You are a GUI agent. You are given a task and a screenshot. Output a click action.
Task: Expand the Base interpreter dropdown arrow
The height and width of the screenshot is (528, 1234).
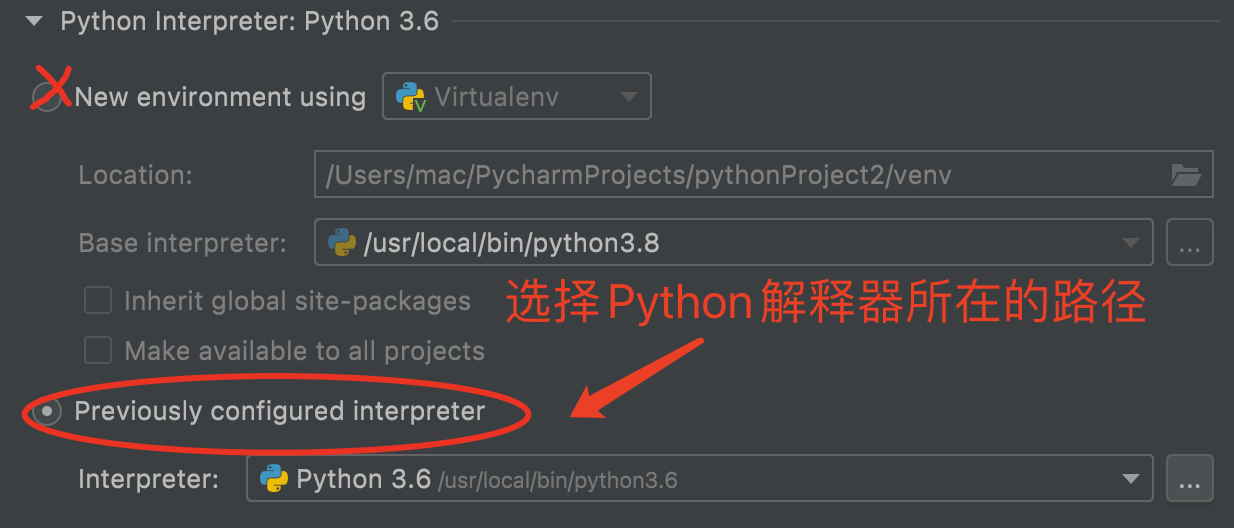click(1131, 243)
